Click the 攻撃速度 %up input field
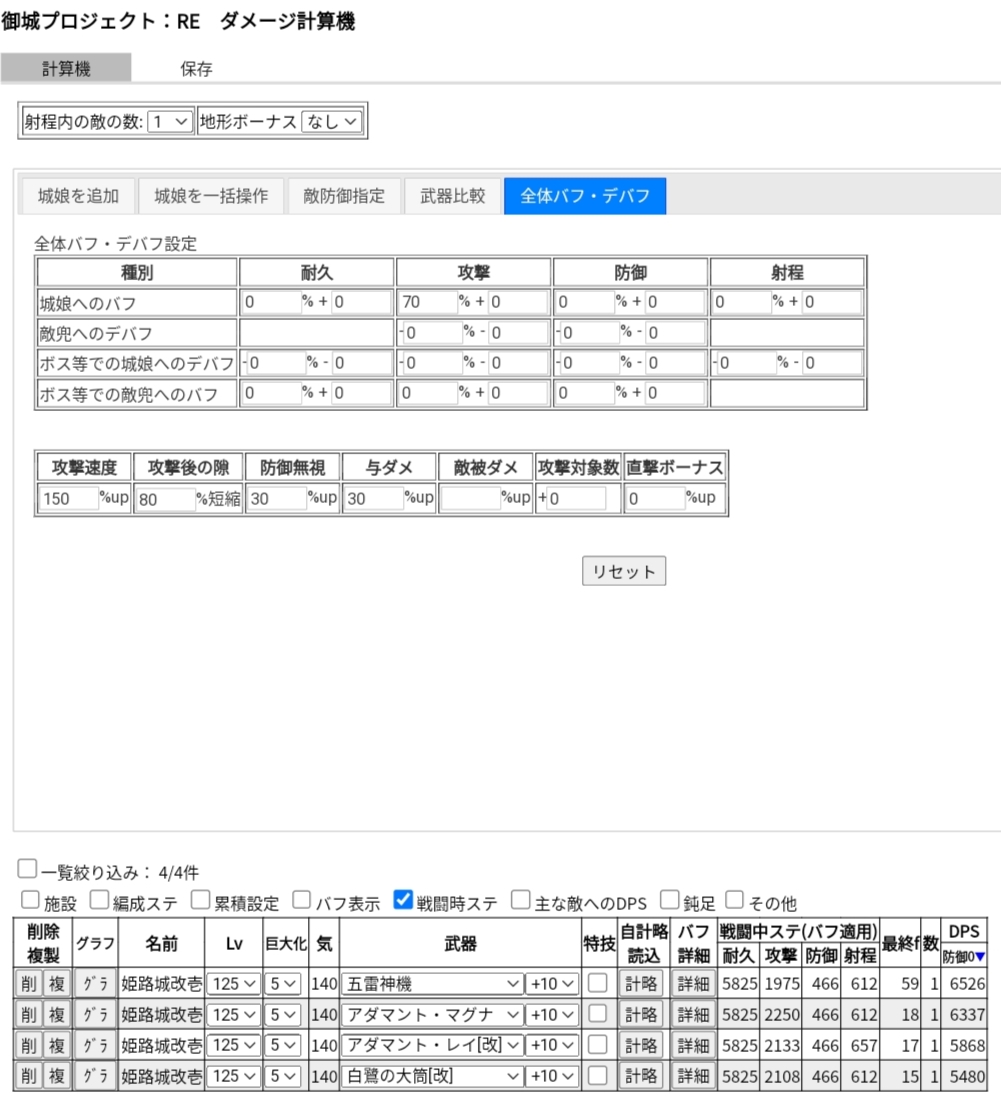The width and height of the screenshot is (1001, 1105). (x=69, y=498)
